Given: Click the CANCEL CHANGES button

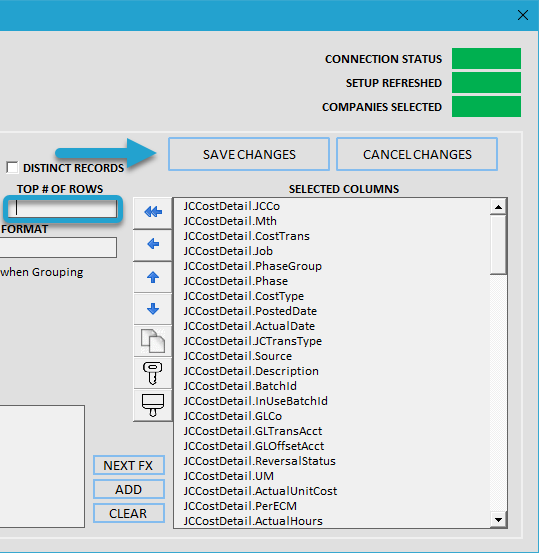Looking at the screenshot, I should [x=417, y=154].
